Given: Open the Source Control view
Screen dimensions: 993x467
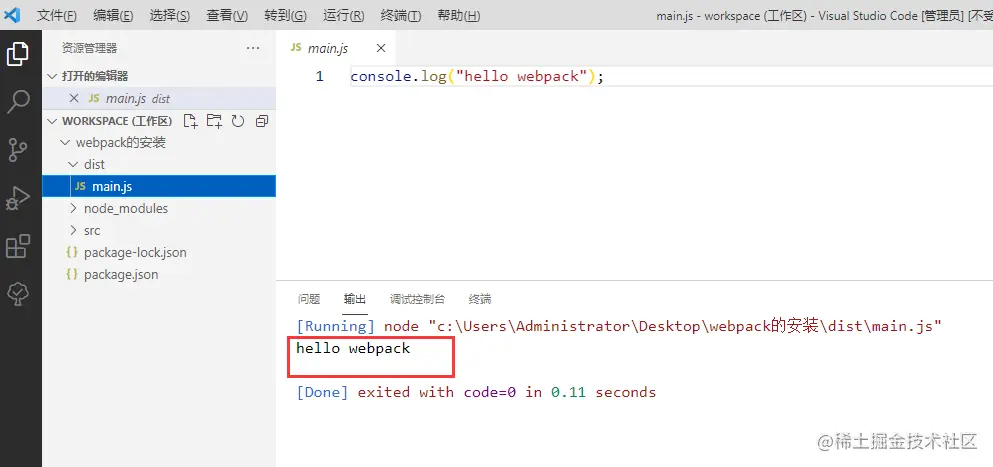Looking at the screenshot, I should (x=18, y=150).
